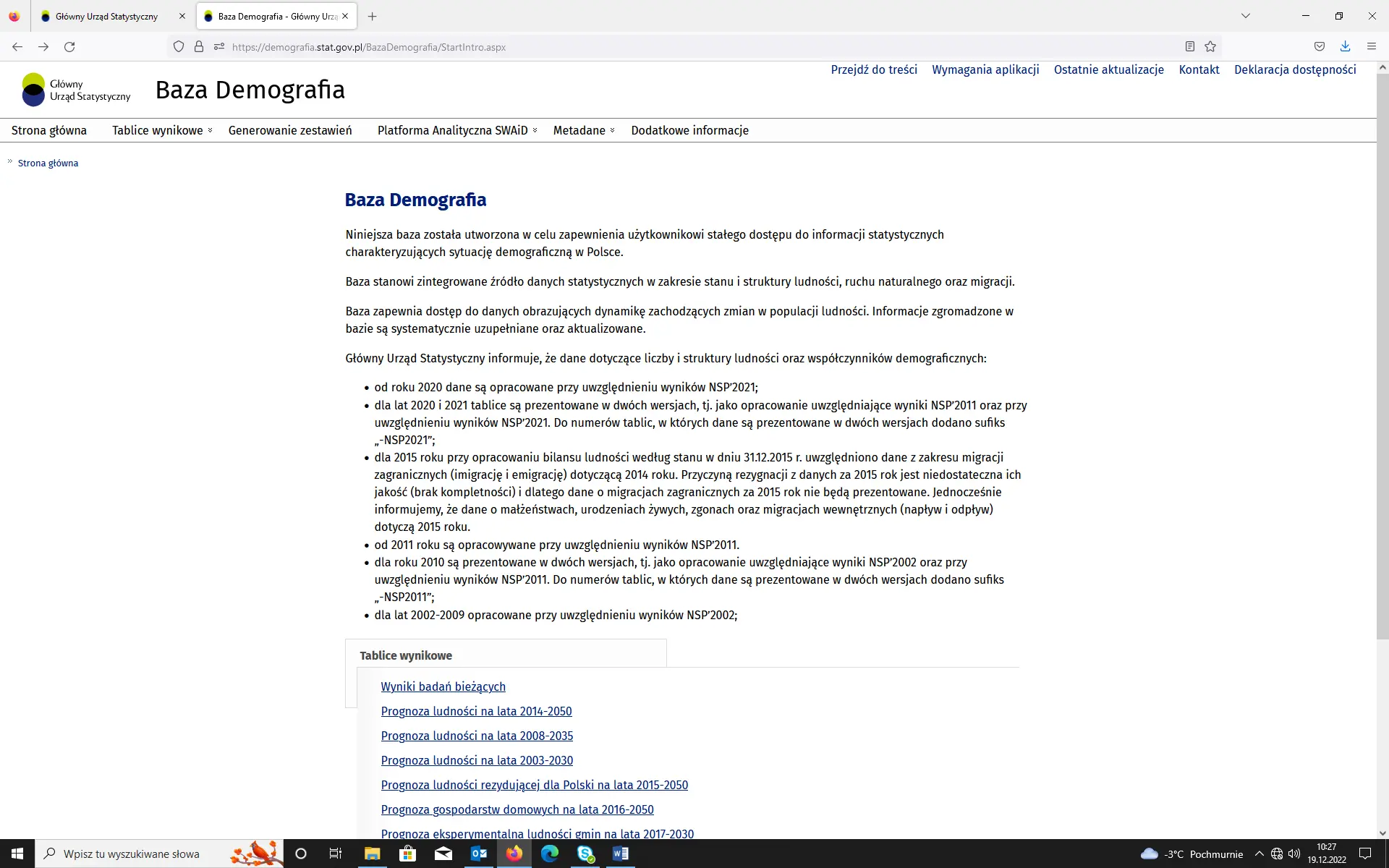The image size is (1389, 868).
Task: Close the Główny Urząd Statystyczny tab
Action: (182, 16)
